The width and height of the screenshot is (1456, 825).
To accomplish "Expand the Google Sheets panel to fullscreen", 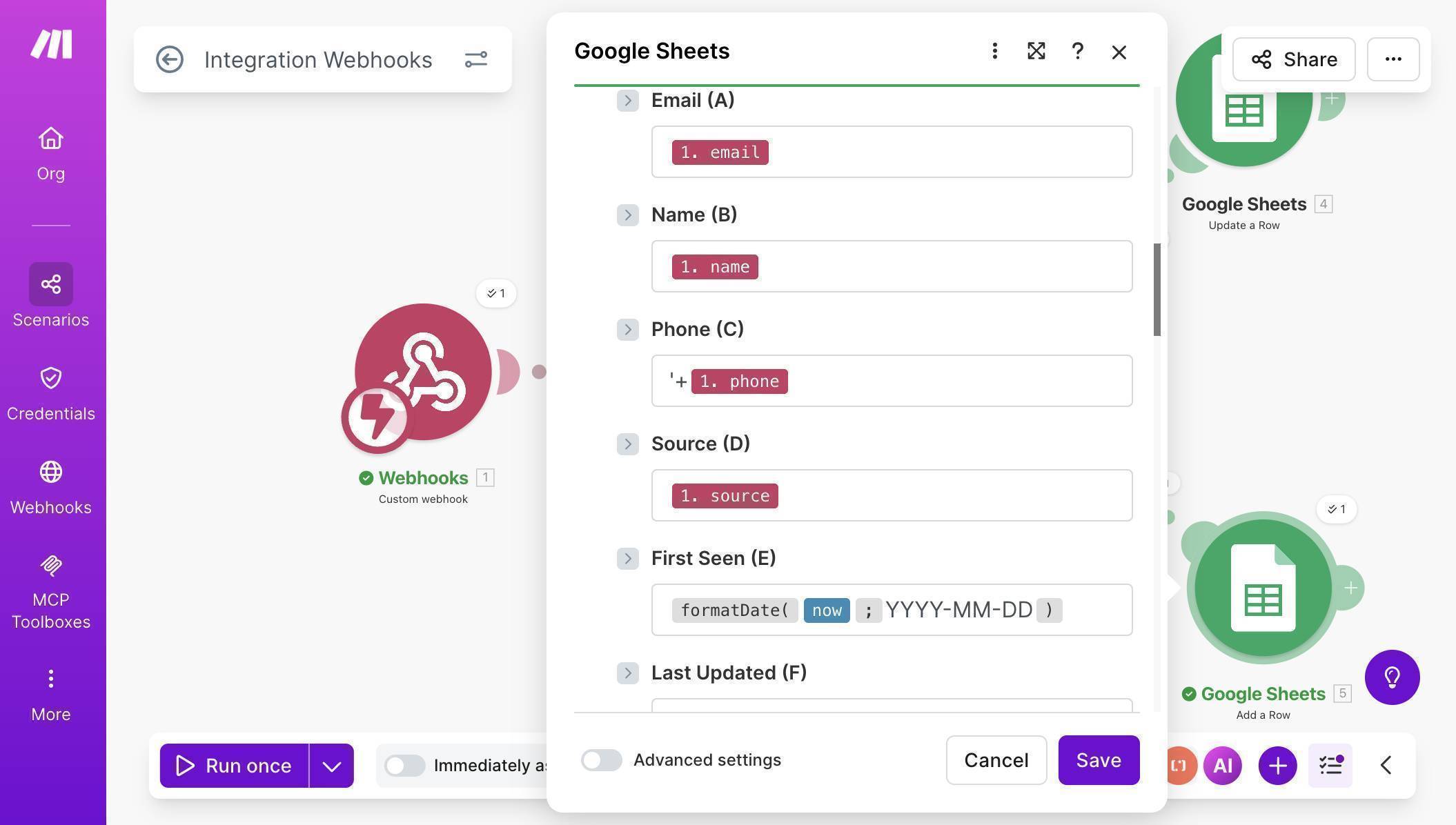I will (x=1036, y=51).
